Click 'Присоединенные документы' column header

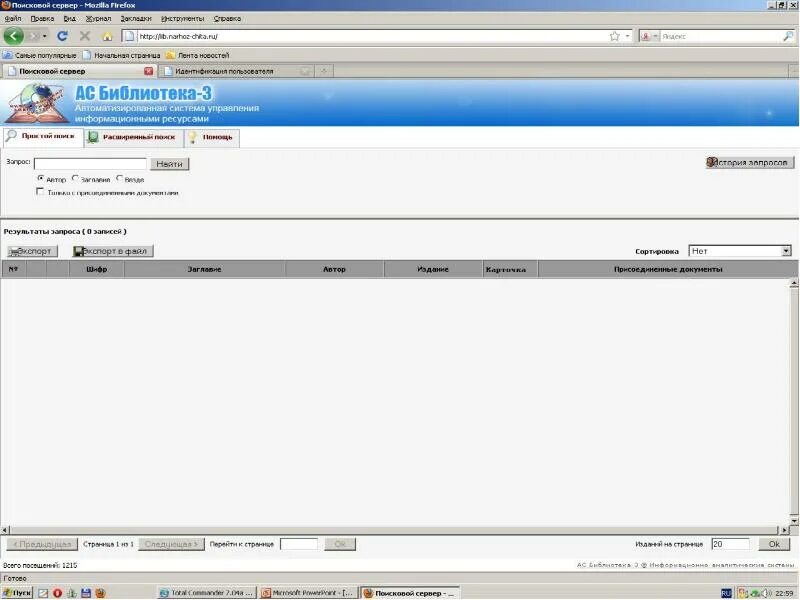point(668,269)
